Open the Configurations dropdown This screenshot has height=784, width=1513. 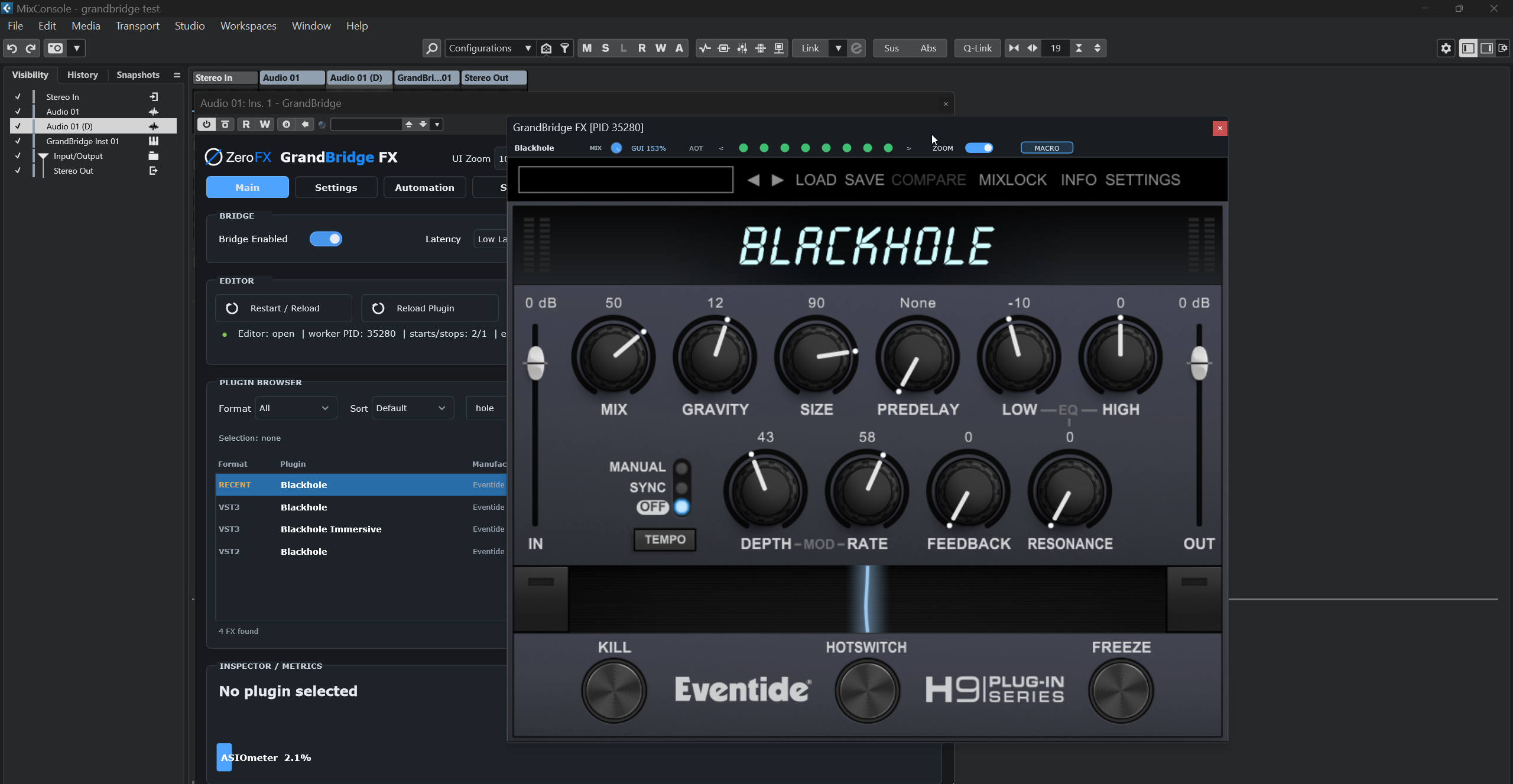[x=490, y=48]
